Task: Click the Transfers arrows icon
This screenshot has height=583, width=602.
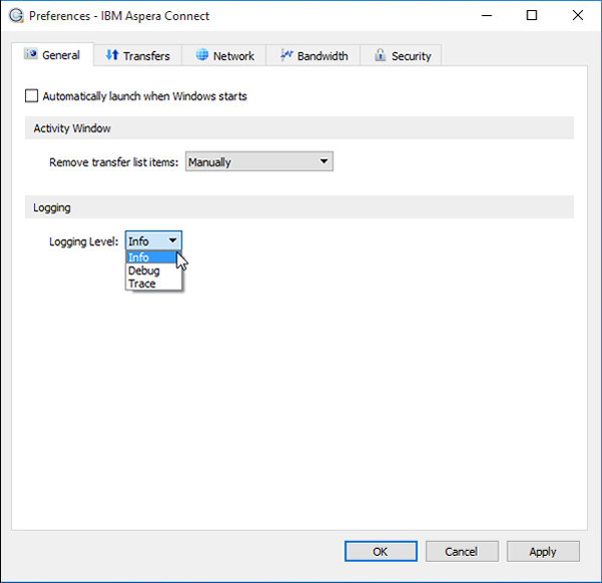Action: pyautogui.click(x=112, y=56)
